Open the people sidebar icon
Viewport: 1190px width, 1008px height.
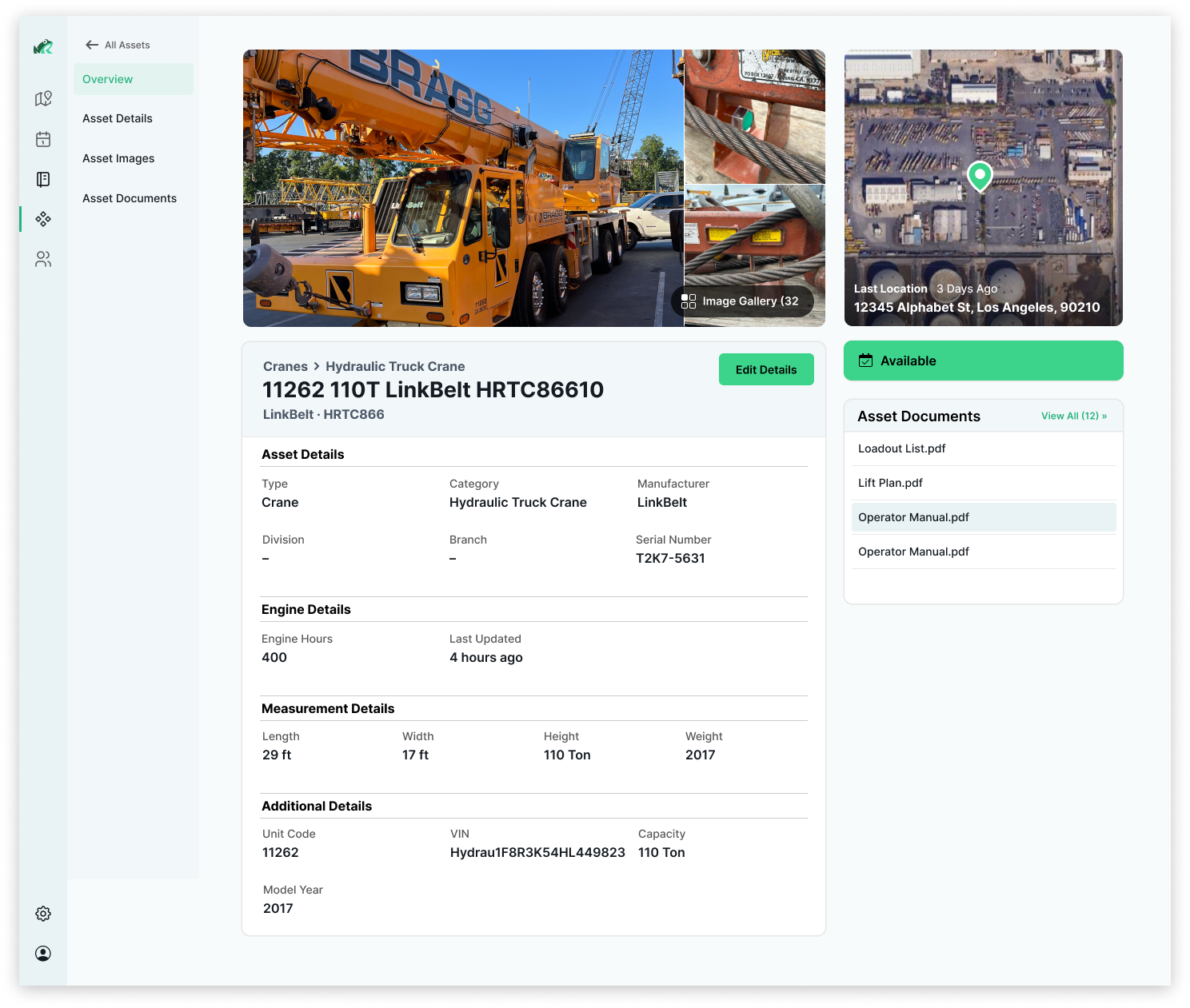43,259
